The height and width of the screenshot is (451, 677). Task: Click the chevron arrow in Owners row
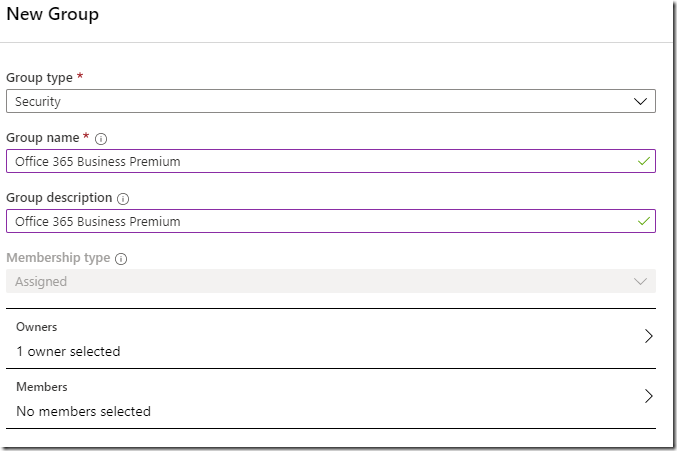pyautogui.click(x=648, y=336)
